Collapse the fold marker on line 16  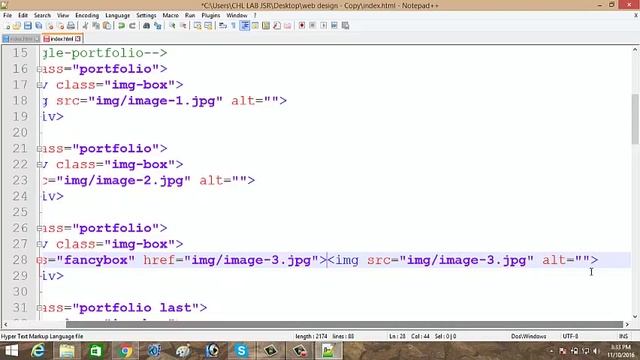[x=40, y=69]
